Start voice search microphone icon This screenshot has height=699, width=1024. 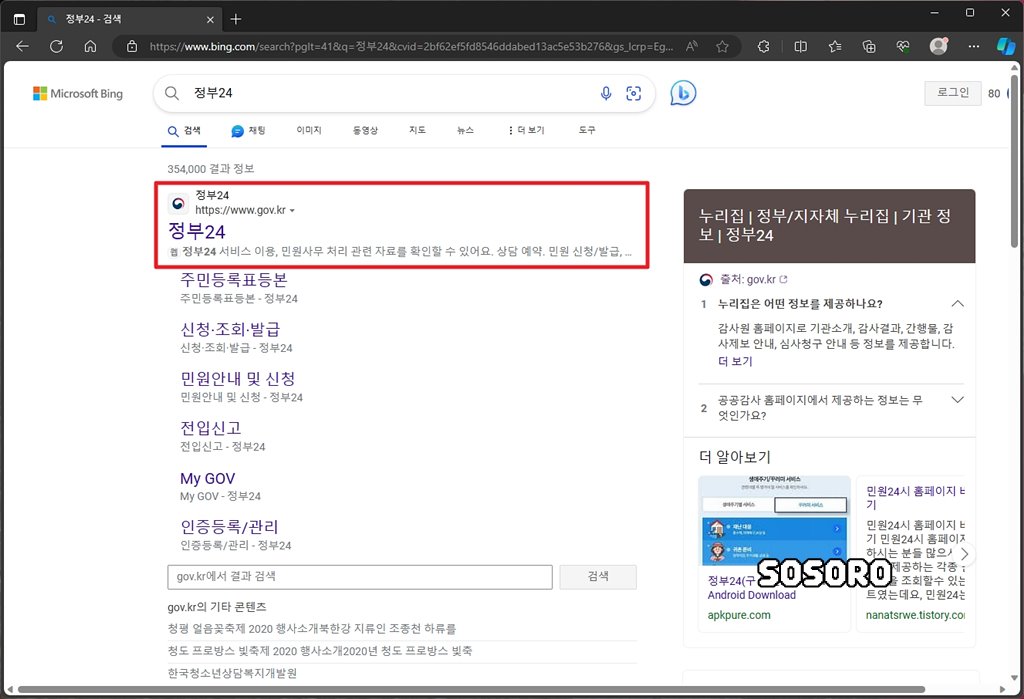pos(606,93)
